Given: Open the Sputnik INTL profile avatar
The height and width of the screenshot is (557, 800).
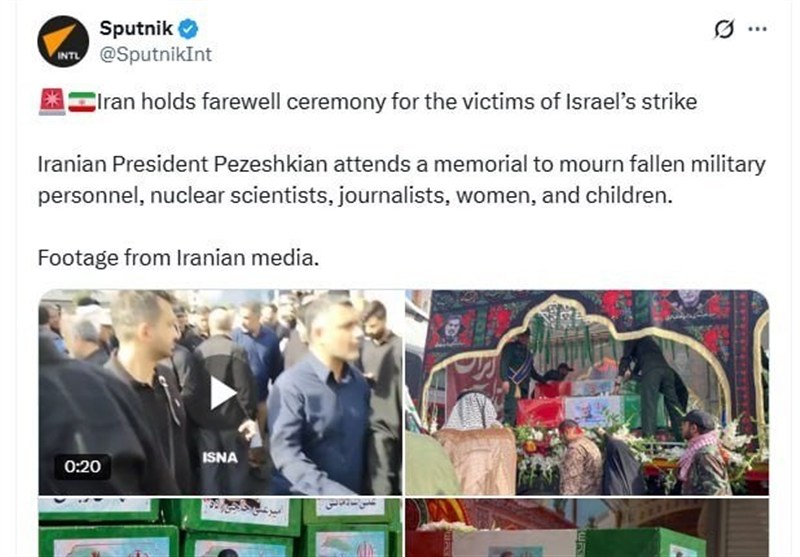Looking at the screenshot, I should 63,41.
